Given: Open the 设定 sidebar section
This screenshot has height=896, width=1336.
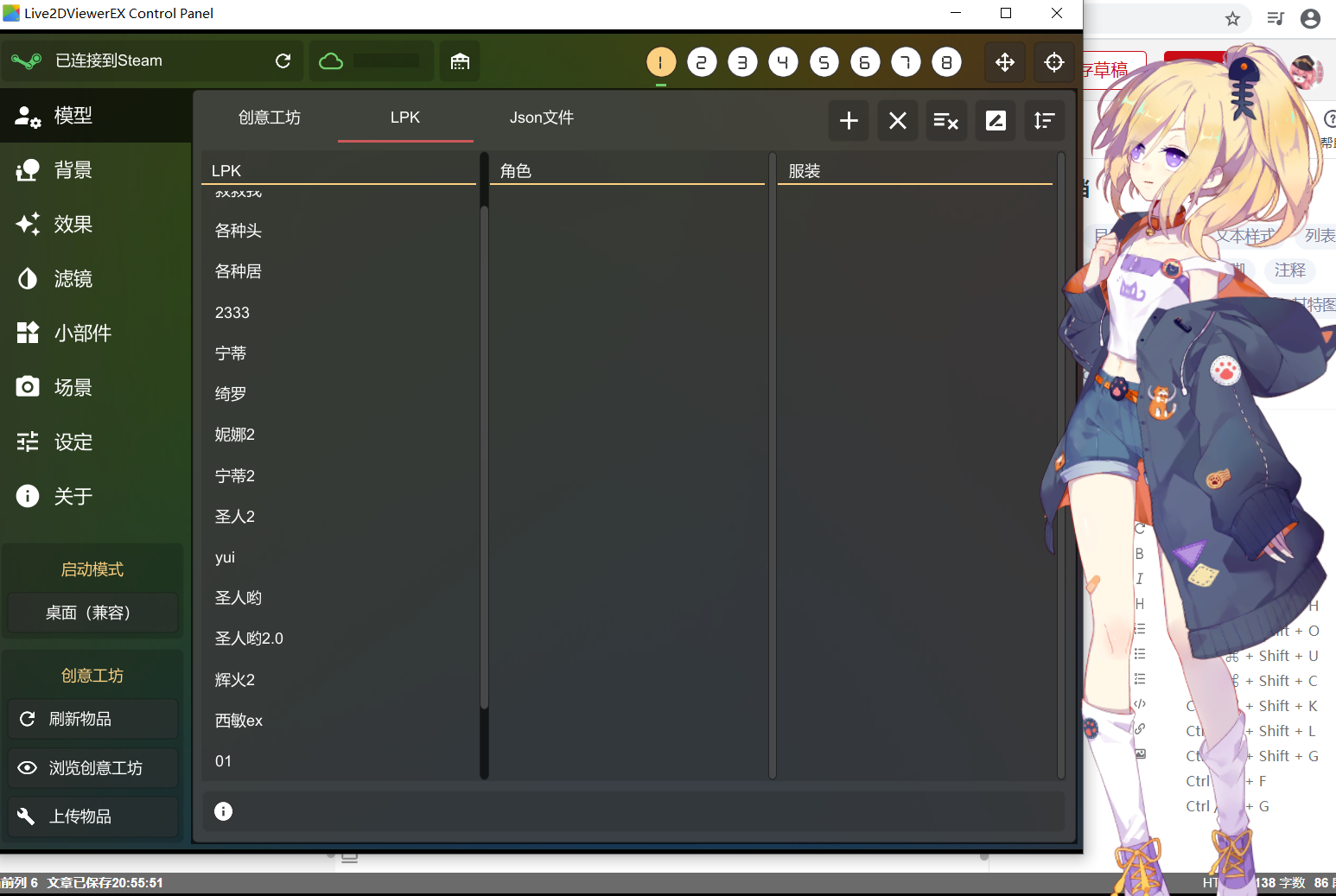Looking at the screenshot, I should point(95,442).
